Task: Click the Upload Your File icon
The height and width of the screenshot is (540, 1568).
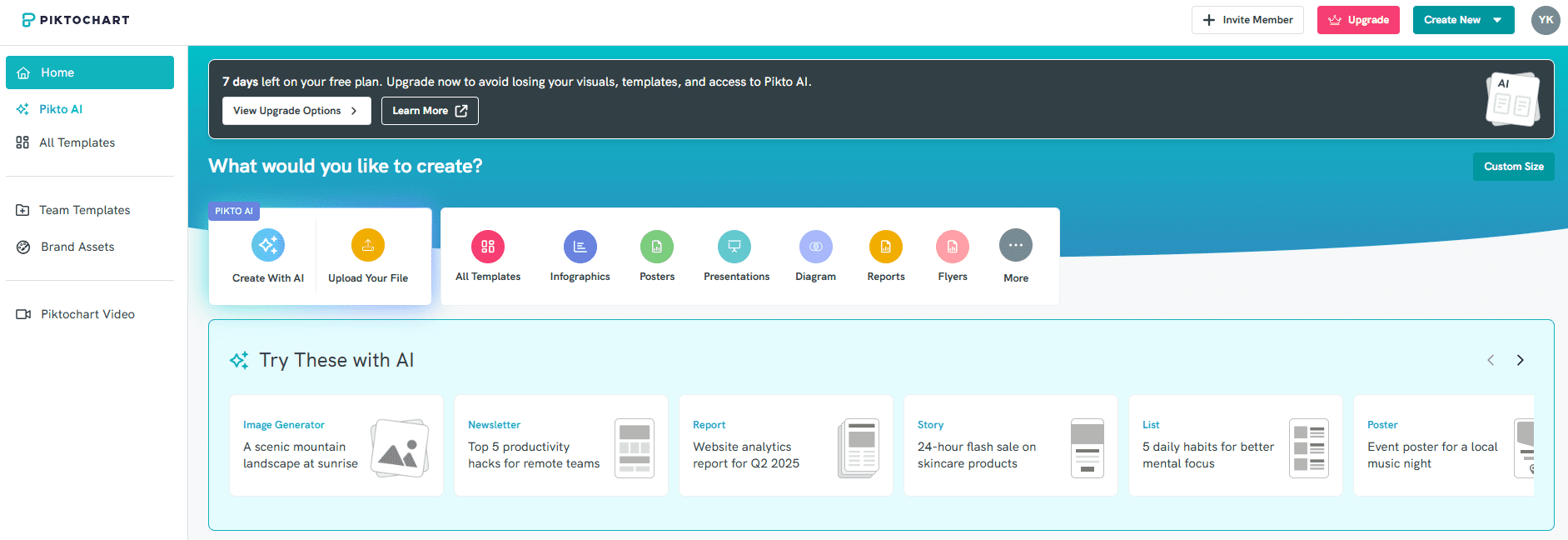Action: [368, 245]
